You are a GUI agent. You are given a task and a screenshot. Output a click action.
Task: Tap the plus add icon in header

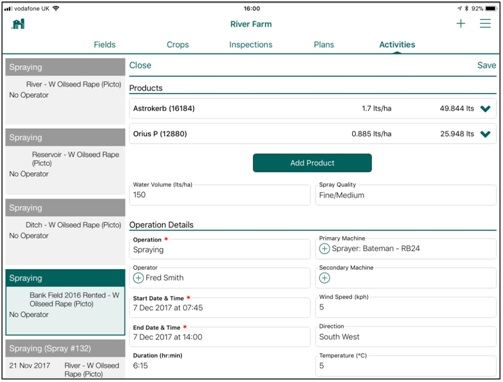pos(461,23)
